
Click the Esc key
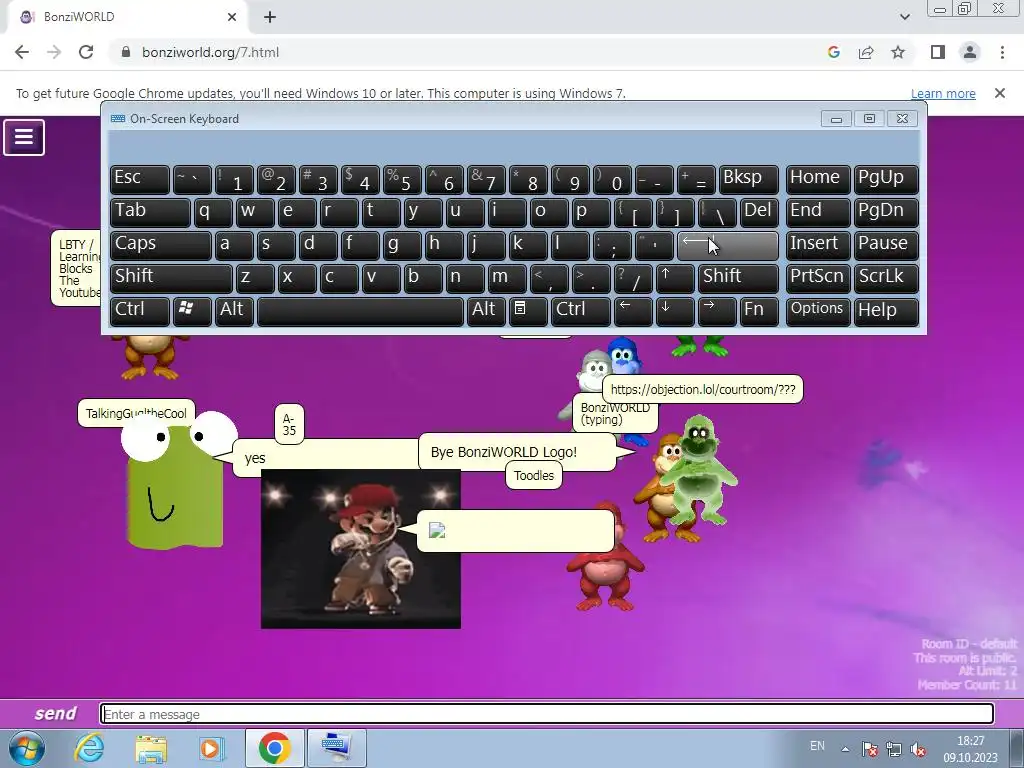pyautogui.click(x=140, y=179)
